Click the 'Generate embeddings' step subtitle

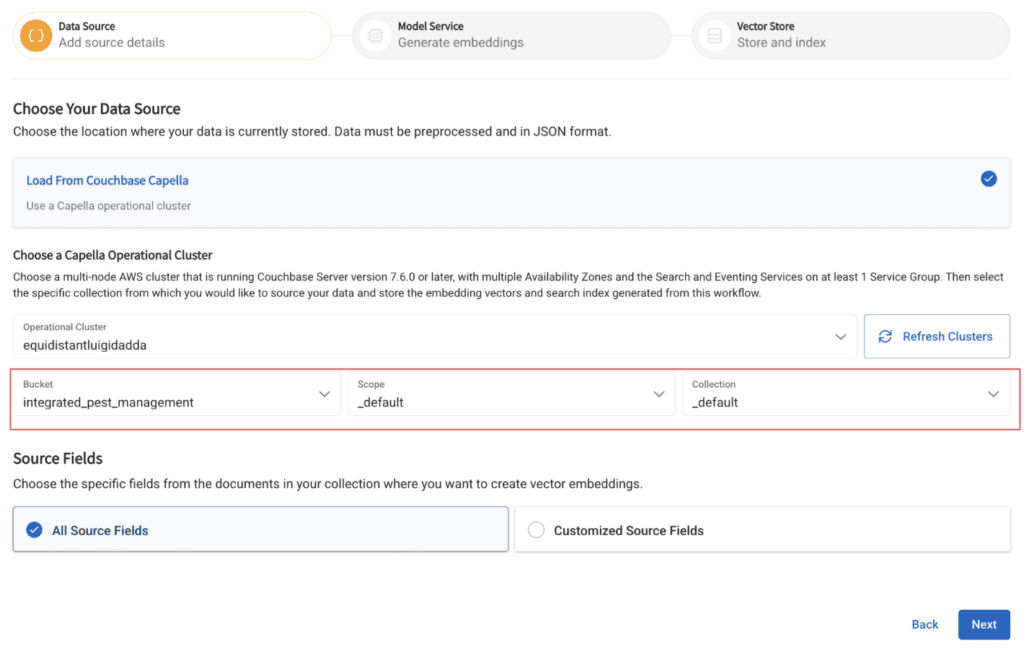[x=460, y=42]
